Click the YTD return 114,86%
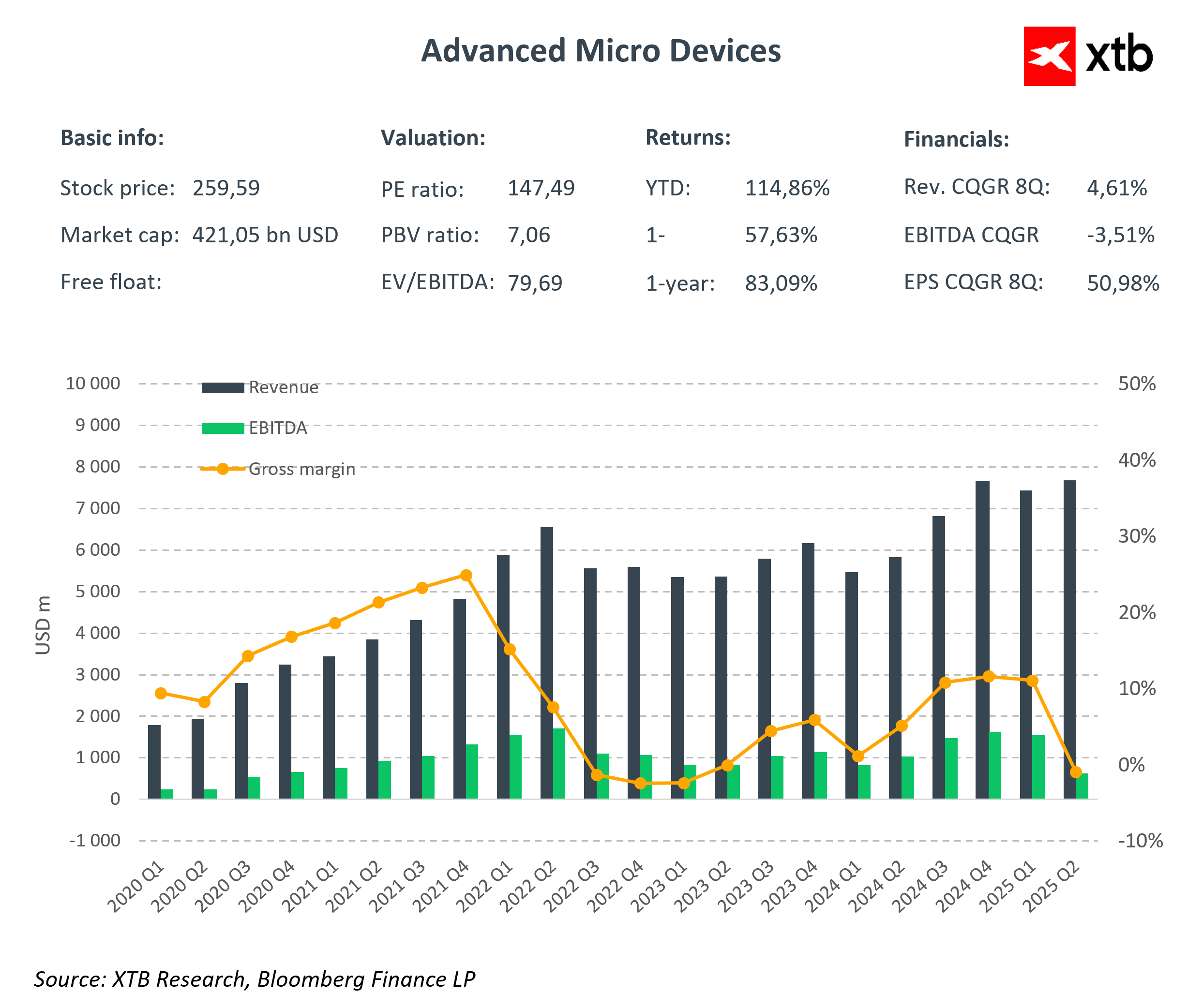The height and width of the screenshot is (1008, 1203). tap(786, 188)
